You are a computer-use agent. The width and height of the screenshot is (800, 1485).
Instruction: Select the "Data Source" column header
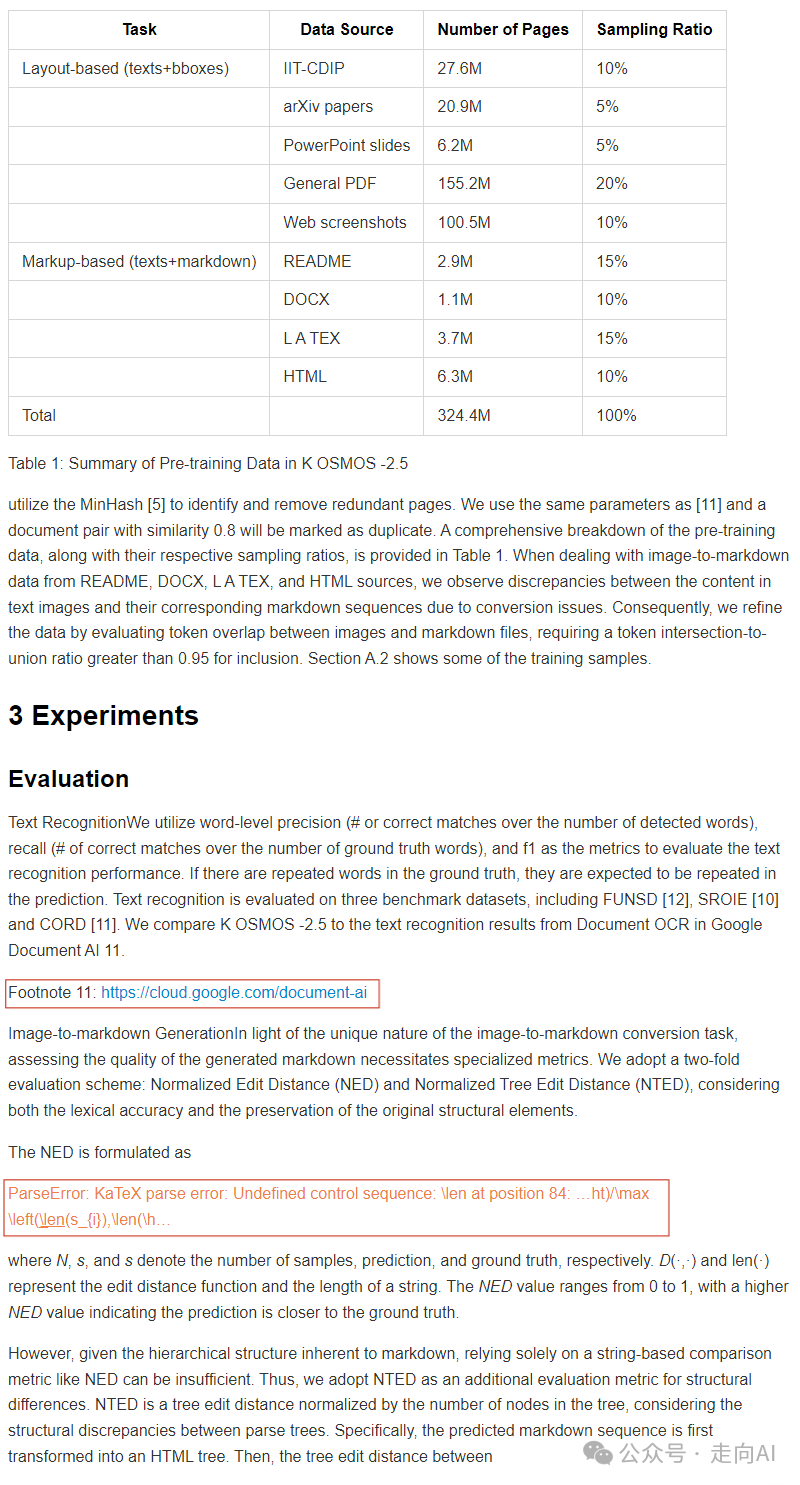coord(346,30)
